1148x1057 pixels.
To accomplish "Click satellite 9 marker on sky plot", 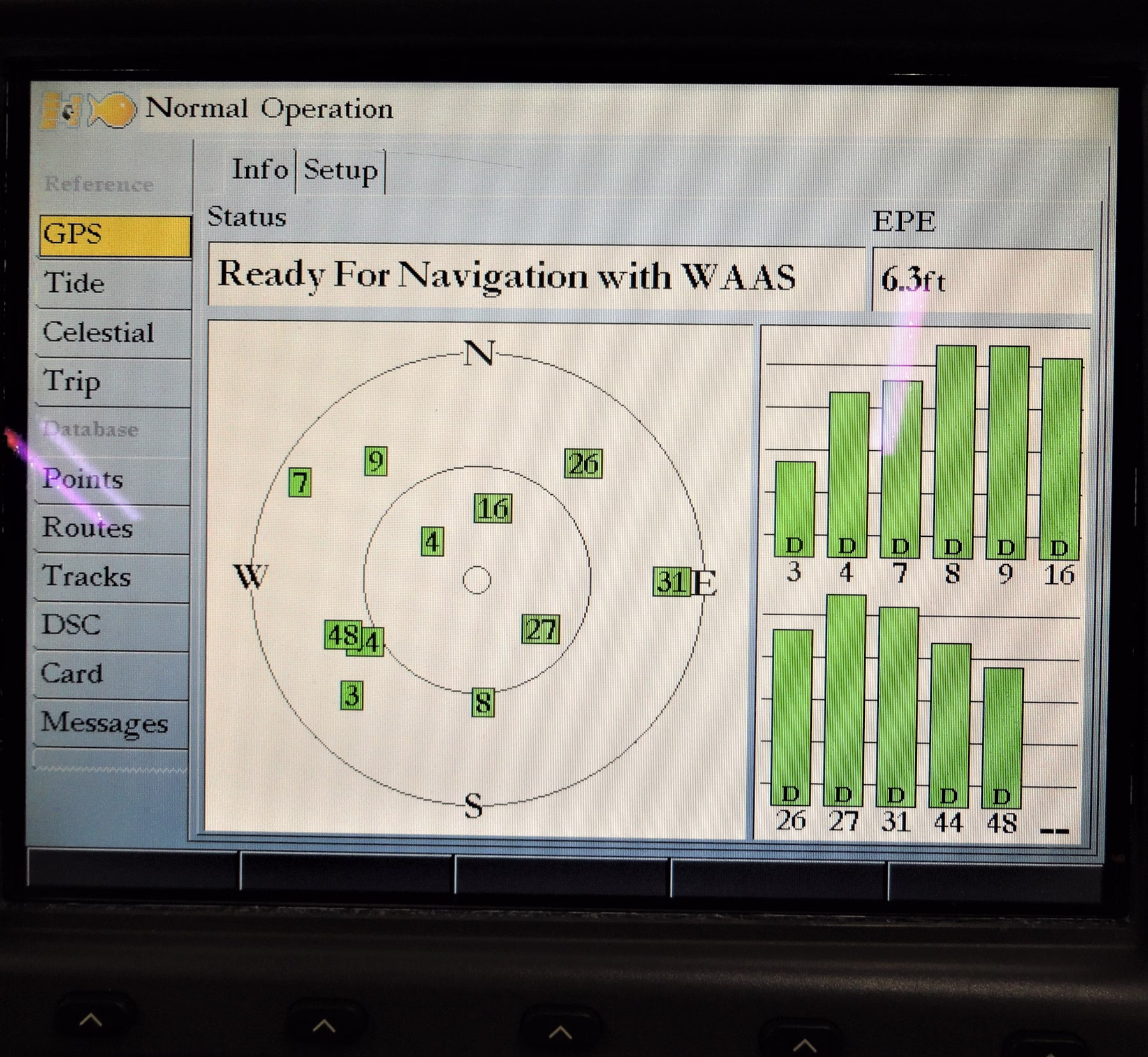I will coord(376,460).
